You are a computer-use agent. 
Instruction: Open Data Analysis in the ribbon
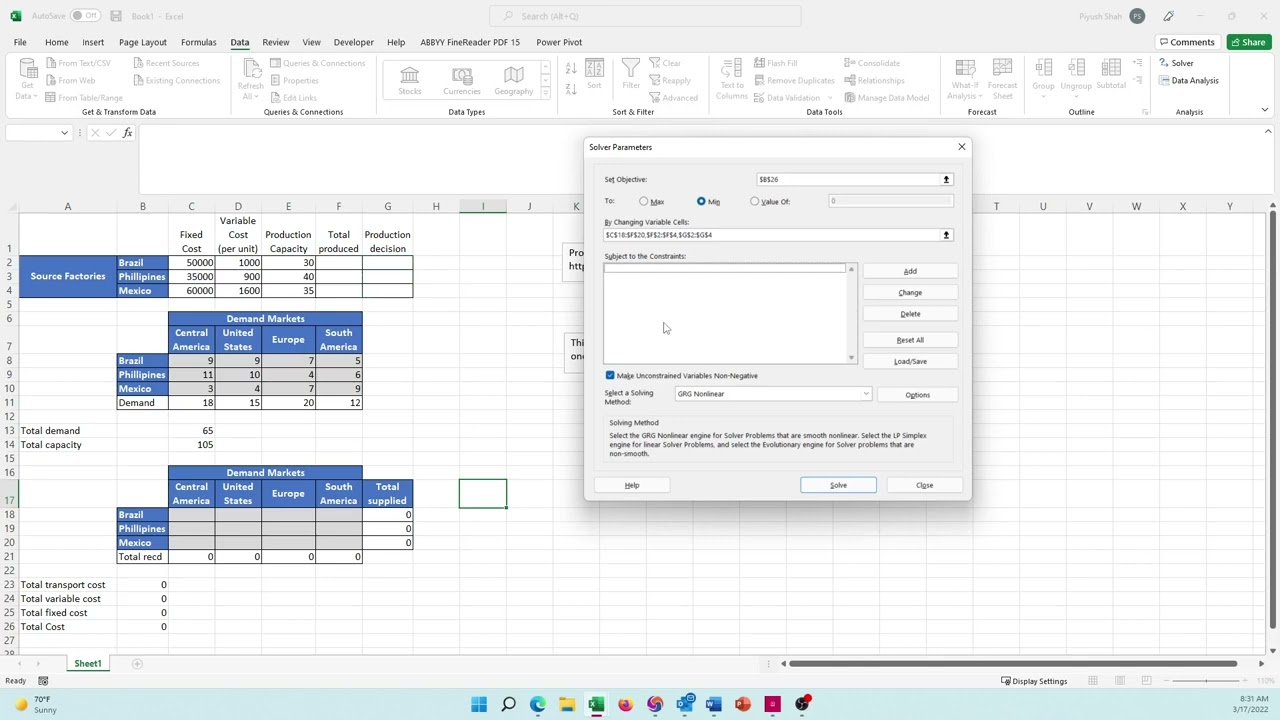[1189, 80]
